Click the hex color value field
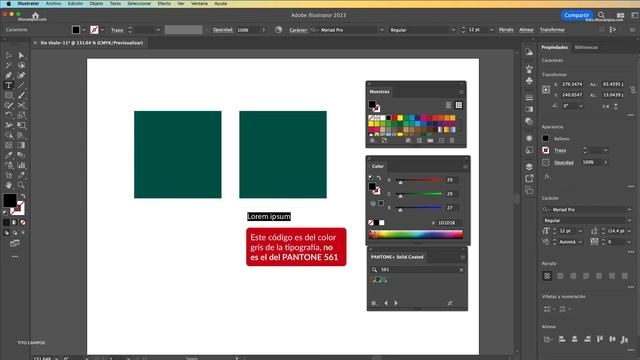Viewport: 640px width, 360px height. click(448, 223)
